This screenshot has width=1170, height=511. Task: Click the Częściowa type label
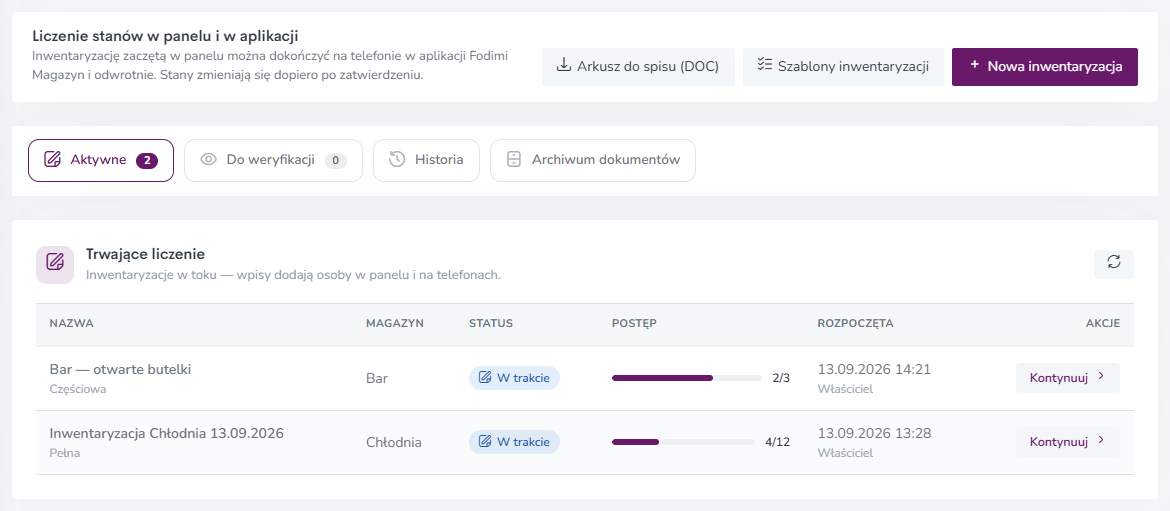[x=78, y=389]
